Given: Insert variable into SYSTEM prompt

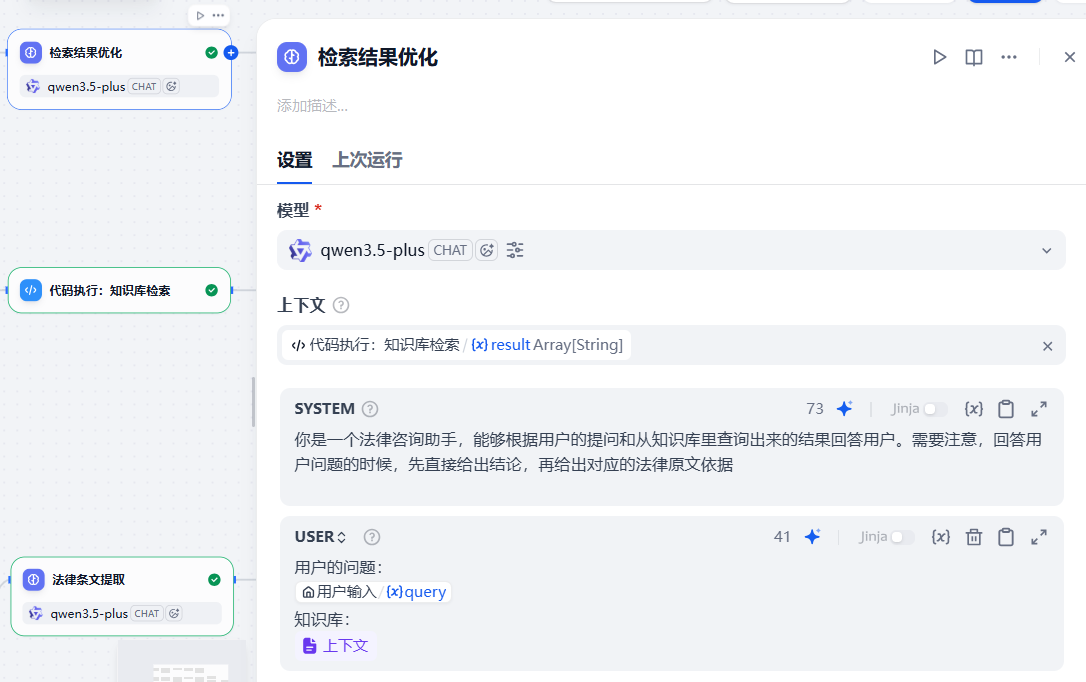Looking at the screenshot, I should 974,409.
